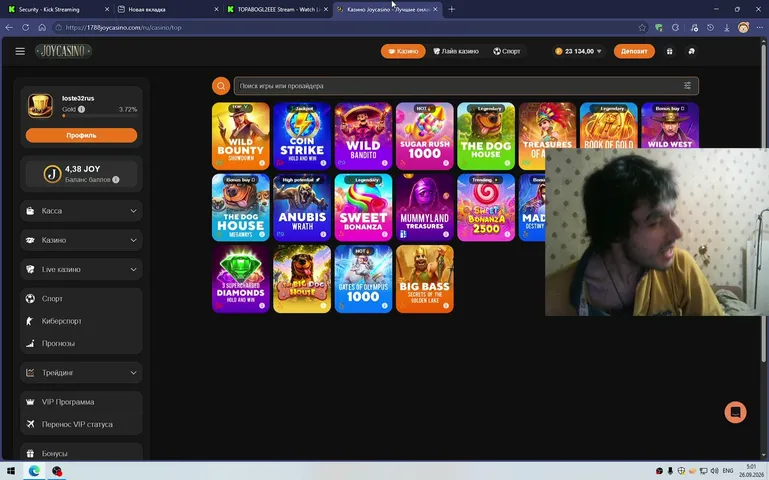Open browser home page icon
This screenshot has height=480, width=769.
click(x=42, y=27)
